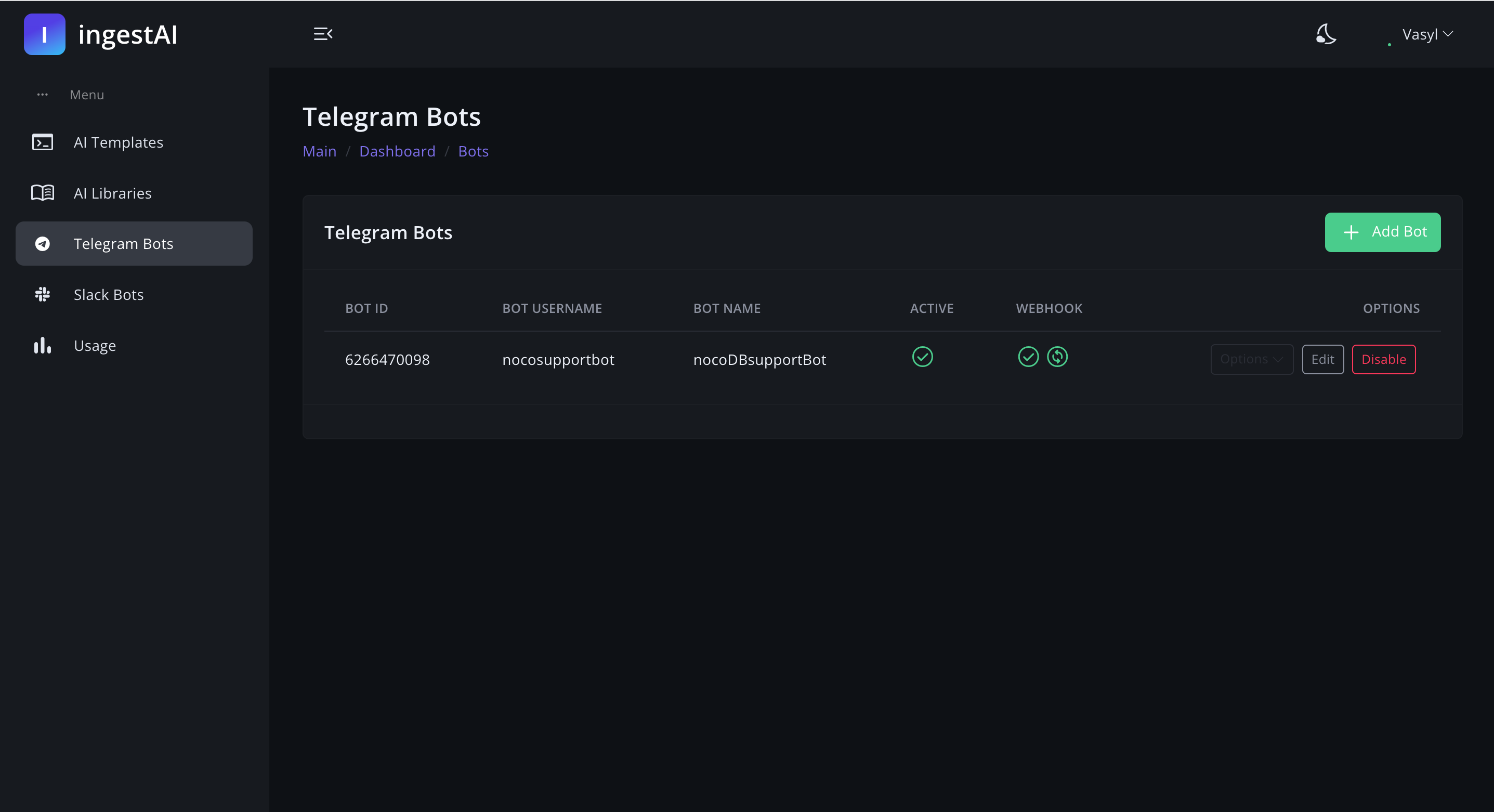
Task: Click the OPTIONS column header
Action: point(1392,309)
